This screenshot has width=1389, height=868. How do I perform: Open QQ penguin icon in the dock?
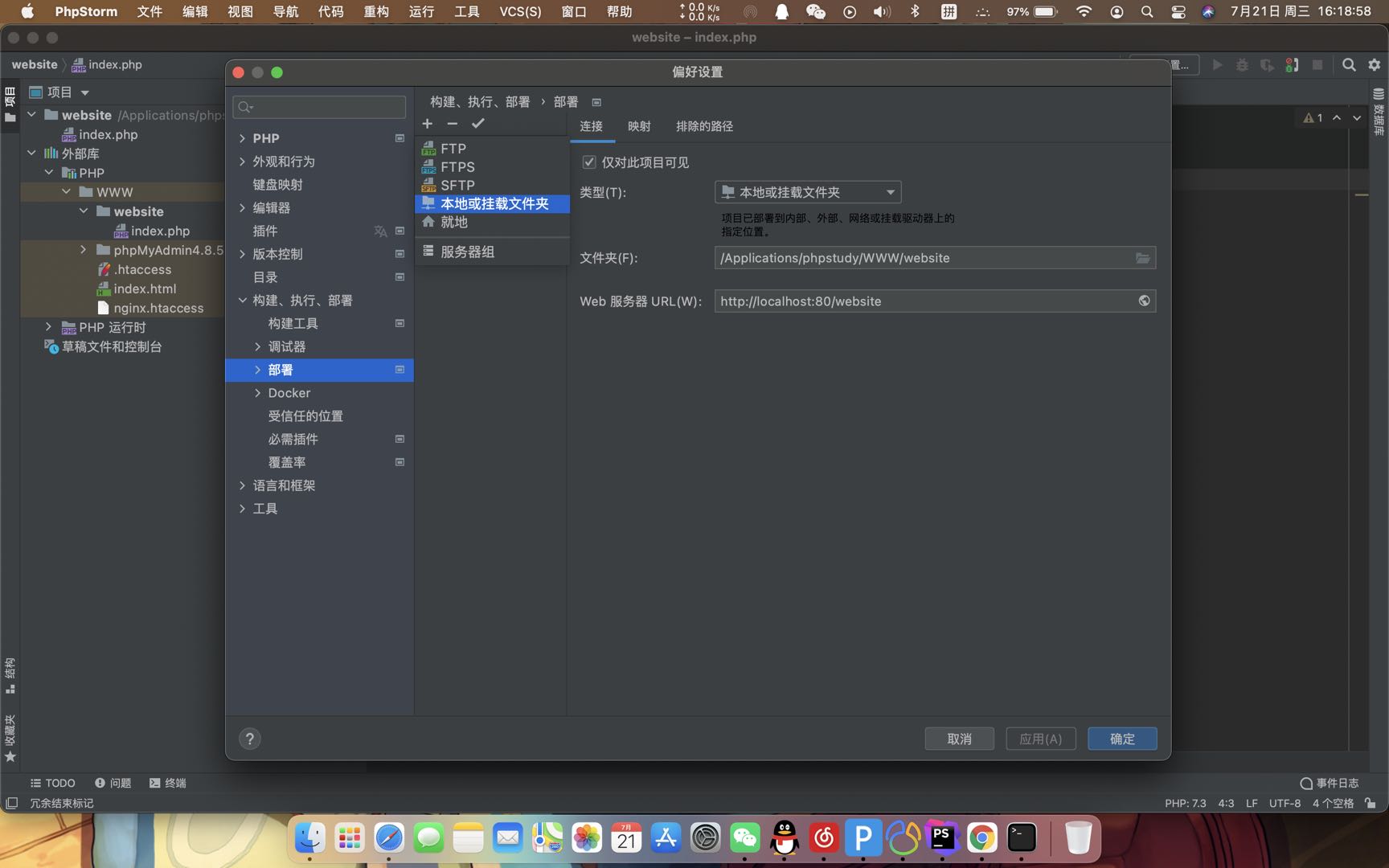785,838
